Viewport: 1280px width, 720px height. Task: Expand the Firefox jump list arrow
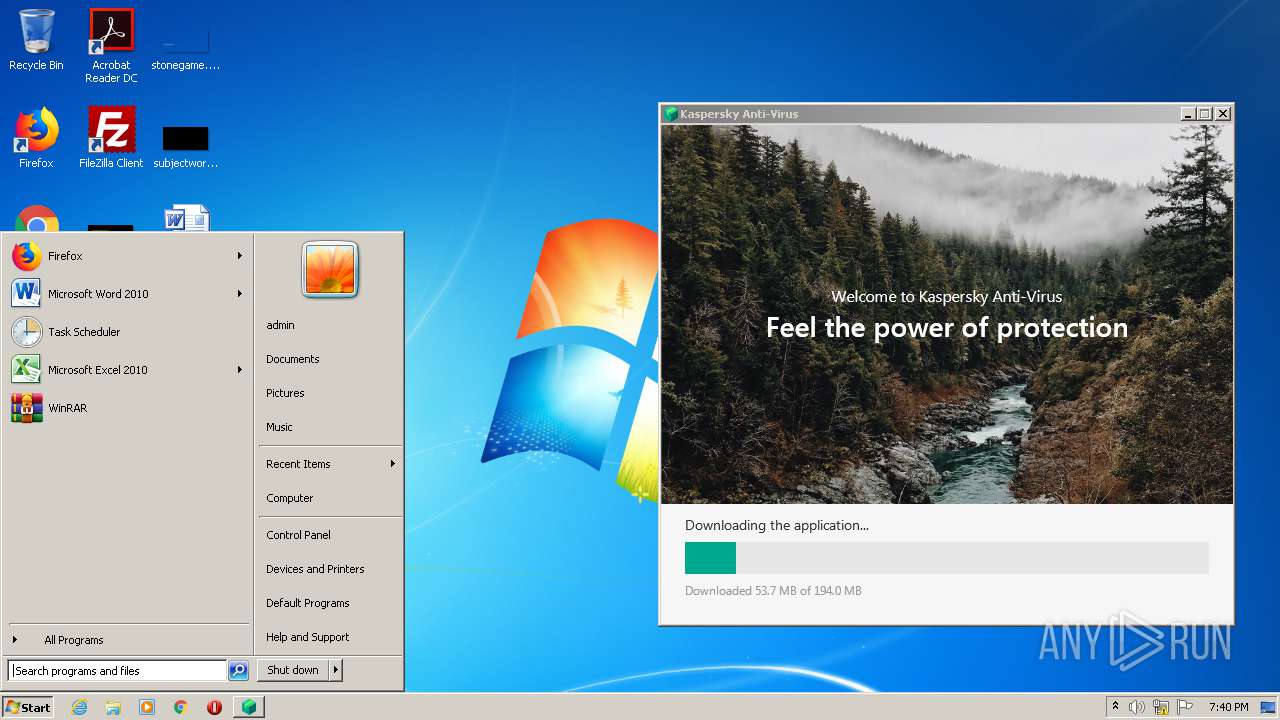coord(240,256)
